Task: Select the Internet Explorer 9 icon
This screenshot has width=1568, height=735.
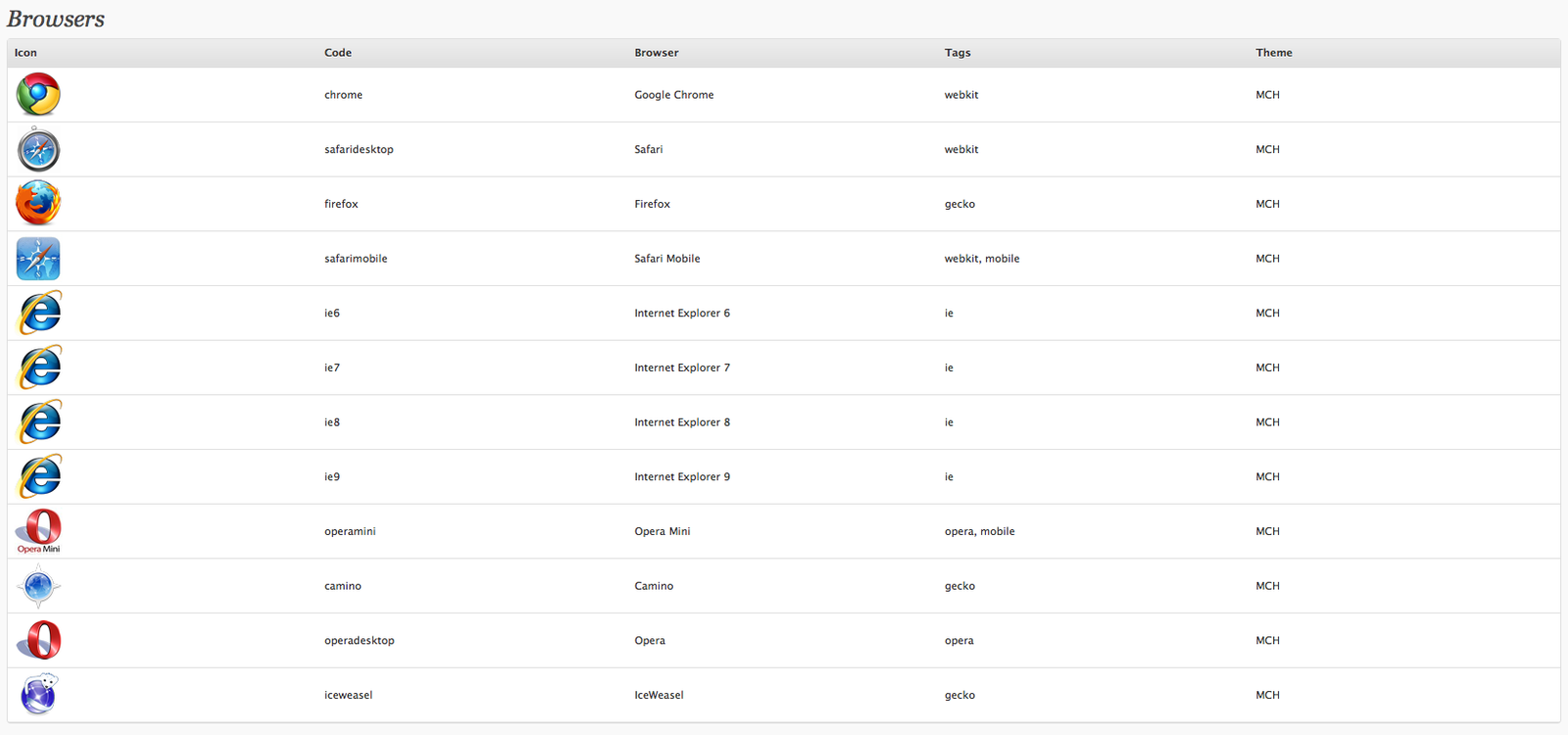Action: click(39, 477)
